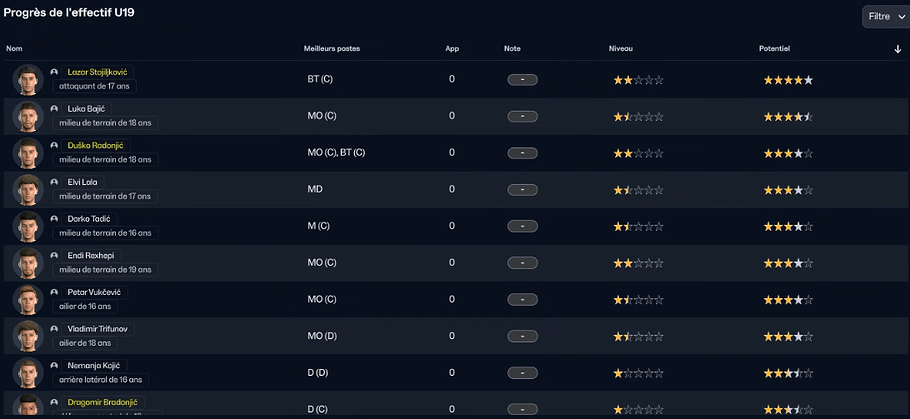Click person icon beside Endi Rexhepi
Screen dimensions: 910x419
[x=54, y=255]
